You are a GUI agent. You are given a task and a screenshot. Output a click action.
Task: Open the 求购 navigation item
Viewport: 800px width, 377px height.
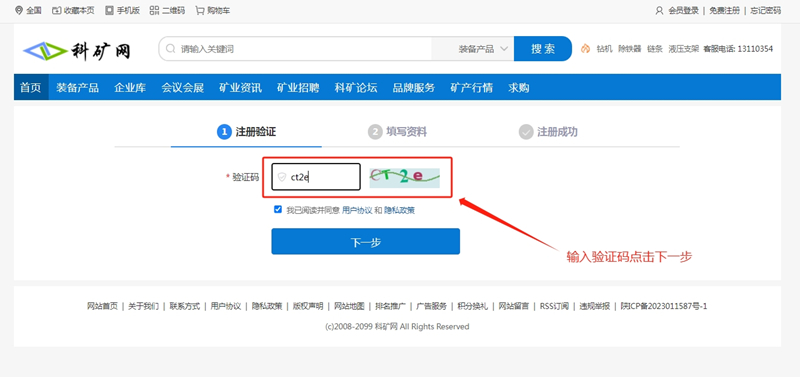518,87
